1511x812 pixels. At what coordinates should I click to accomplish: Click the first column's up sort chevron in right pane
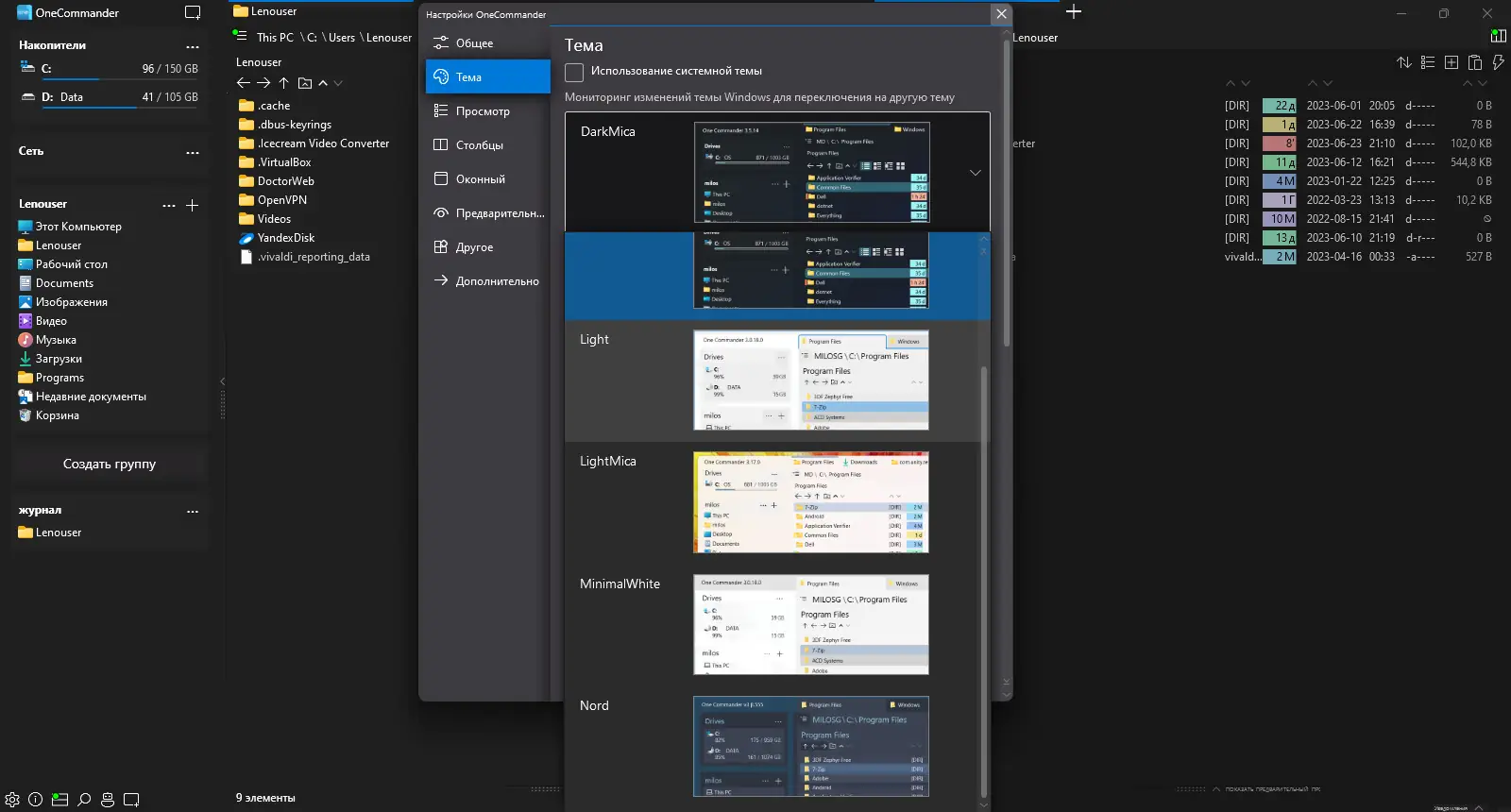click(x=1231, y=83)
